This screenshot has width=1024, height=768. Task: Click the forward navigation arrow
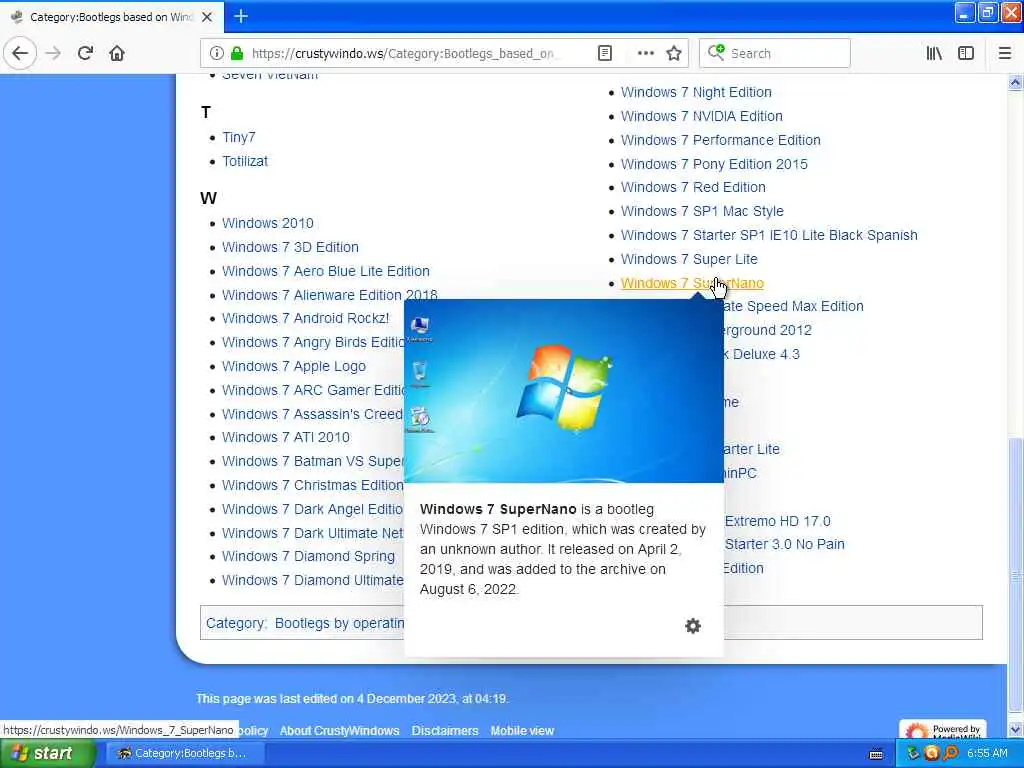click(x=54, y=53)
